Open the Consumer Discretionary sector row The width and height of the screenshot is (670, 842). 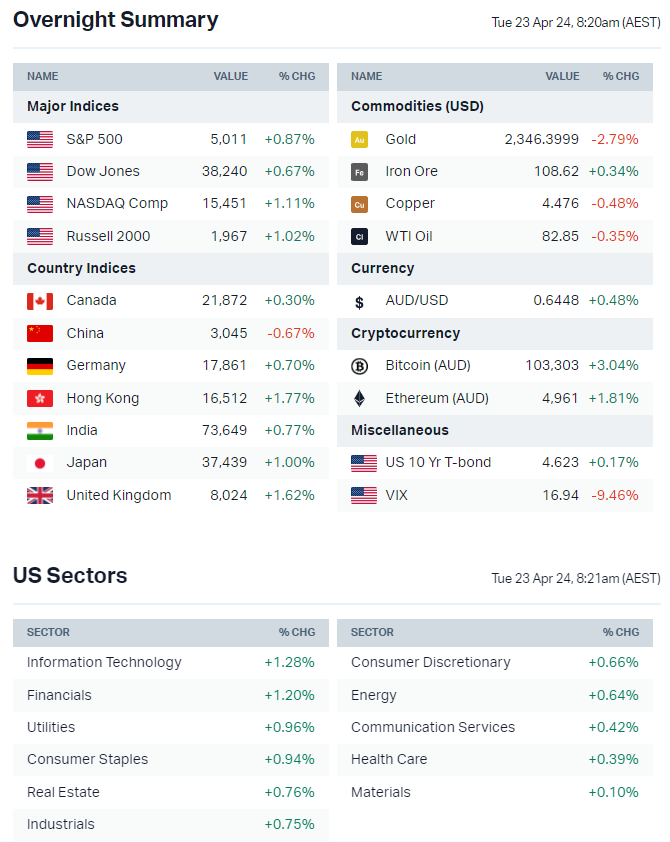pos(430,662)
